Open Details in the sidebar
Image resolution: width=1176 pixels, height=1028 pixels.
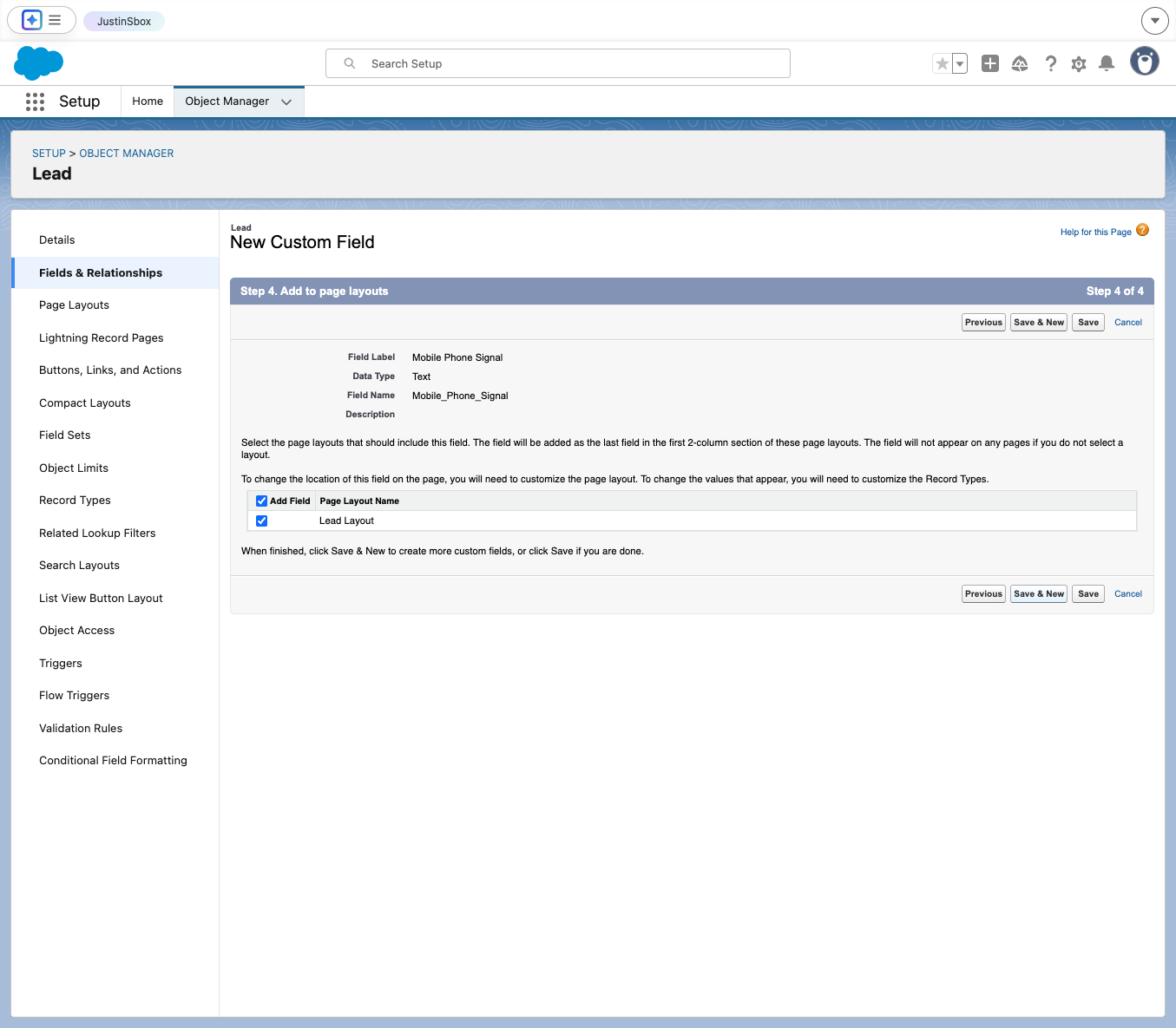pos(57,240)
